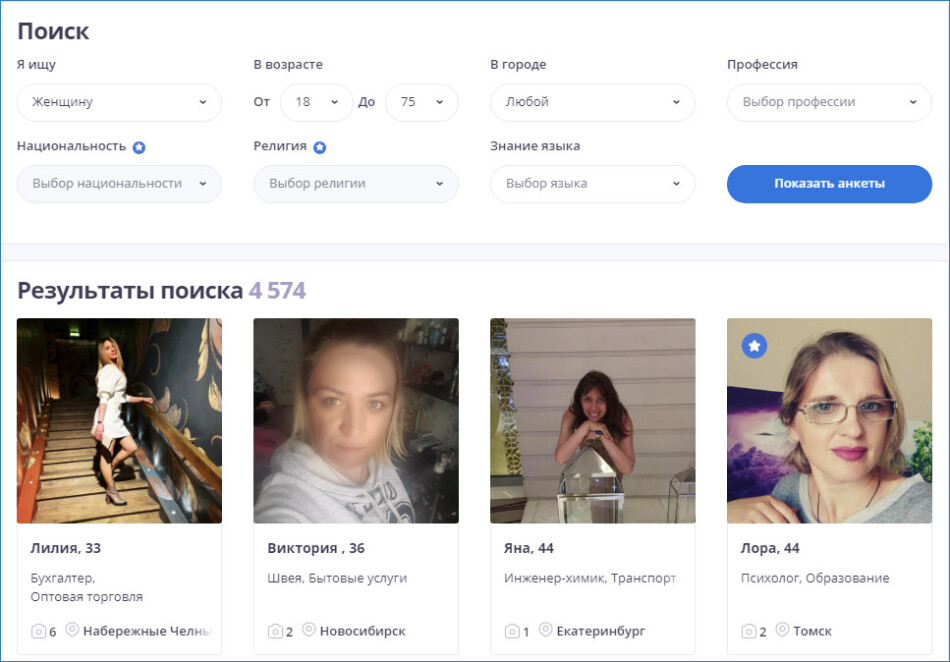This screenshot has width=950, height=662.
Task: Open the profile link Лилия, 33
Action: click(x=66, y=548)
